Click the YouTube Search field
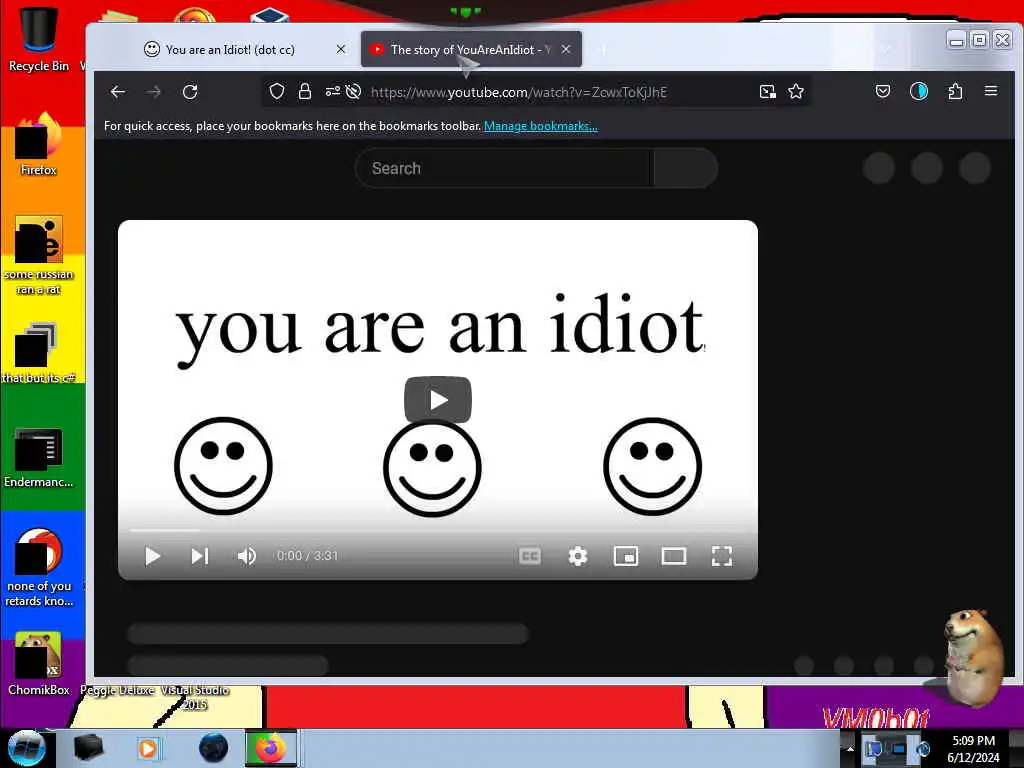 coord(504,168)
